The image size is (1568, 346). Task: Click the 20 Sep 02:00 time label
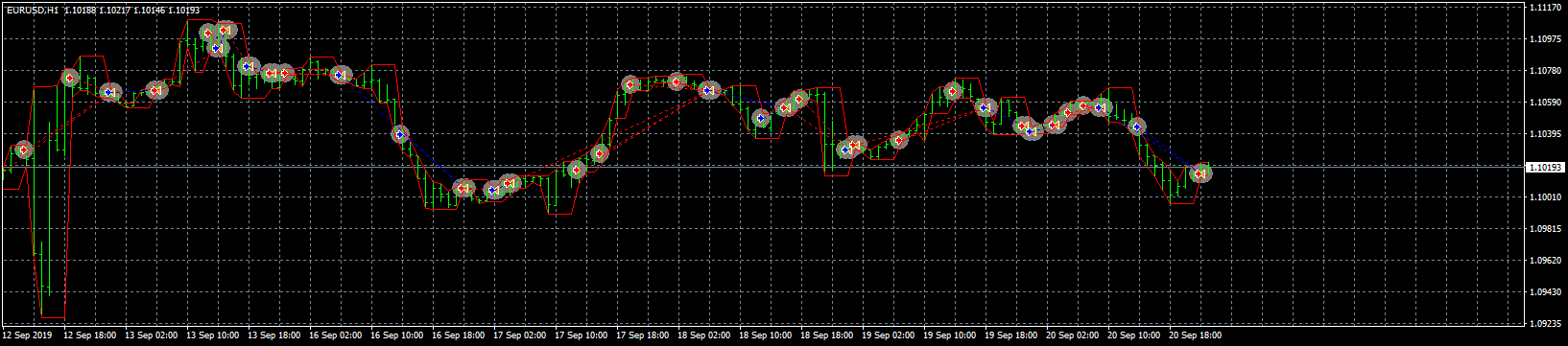(x=1074, y=336)
